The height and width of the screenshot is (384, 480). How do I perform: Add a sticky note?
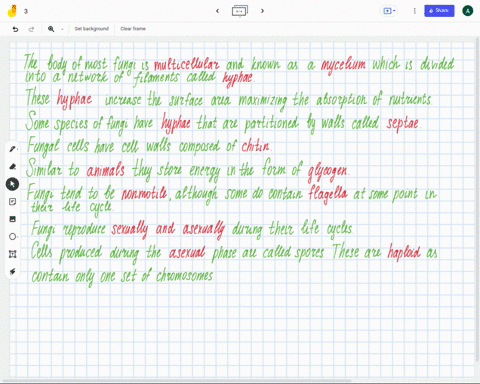(x=12, y=202)
